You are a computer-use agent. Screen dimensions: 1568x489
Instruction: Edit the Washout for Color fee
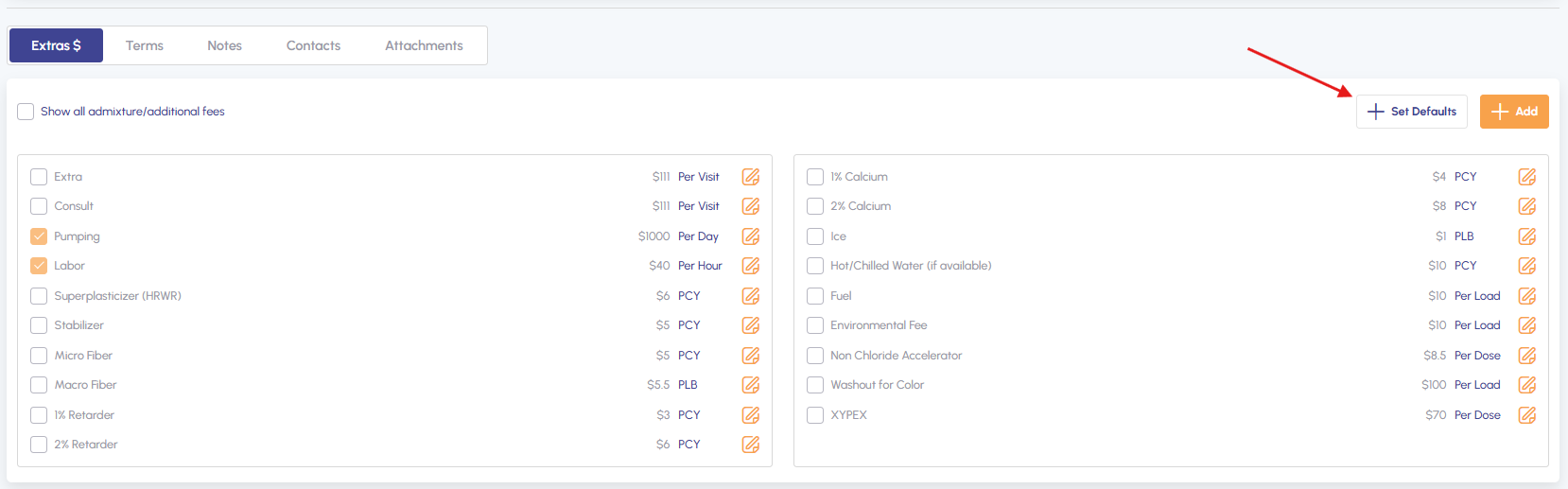(x=1527, y=385)
